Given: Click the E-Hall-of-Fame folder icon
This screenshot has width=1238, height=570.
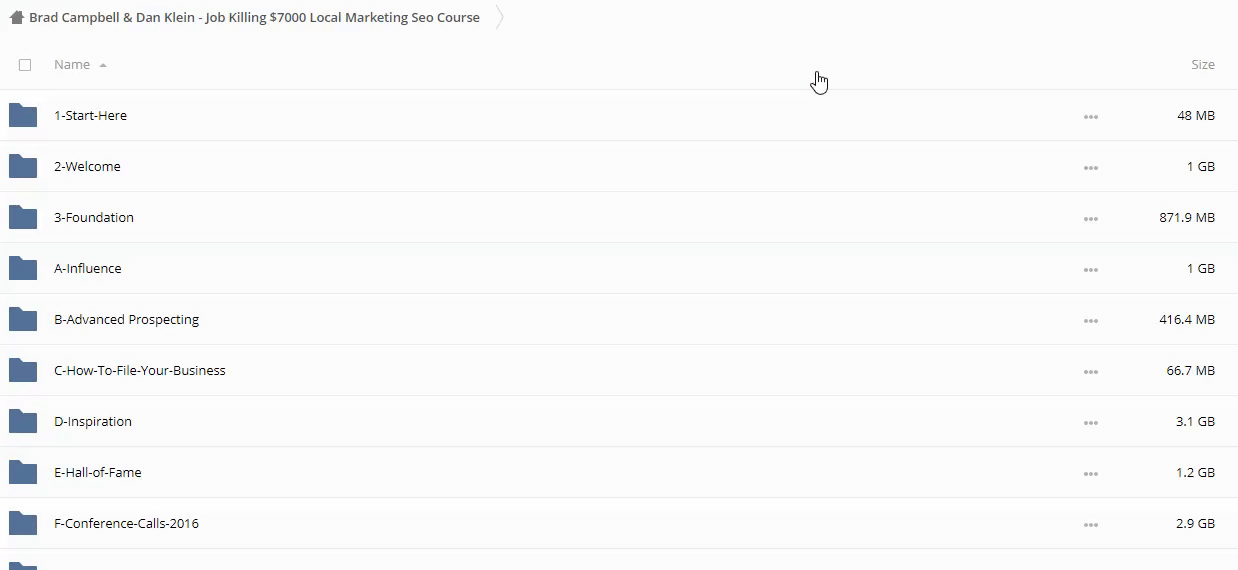Looking at the screenshot, I should click(x=23, y=472).
